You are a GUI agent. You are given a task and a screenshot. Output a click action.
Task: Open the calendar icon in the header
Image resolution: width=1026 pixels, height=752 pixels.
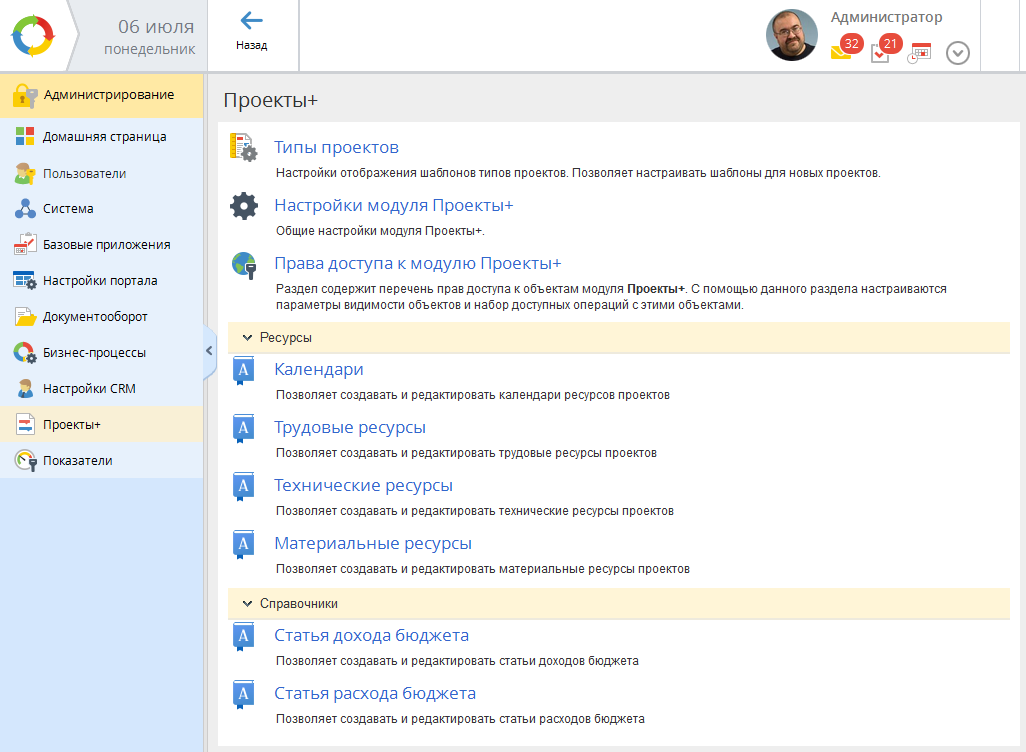(x=919, y=53)
